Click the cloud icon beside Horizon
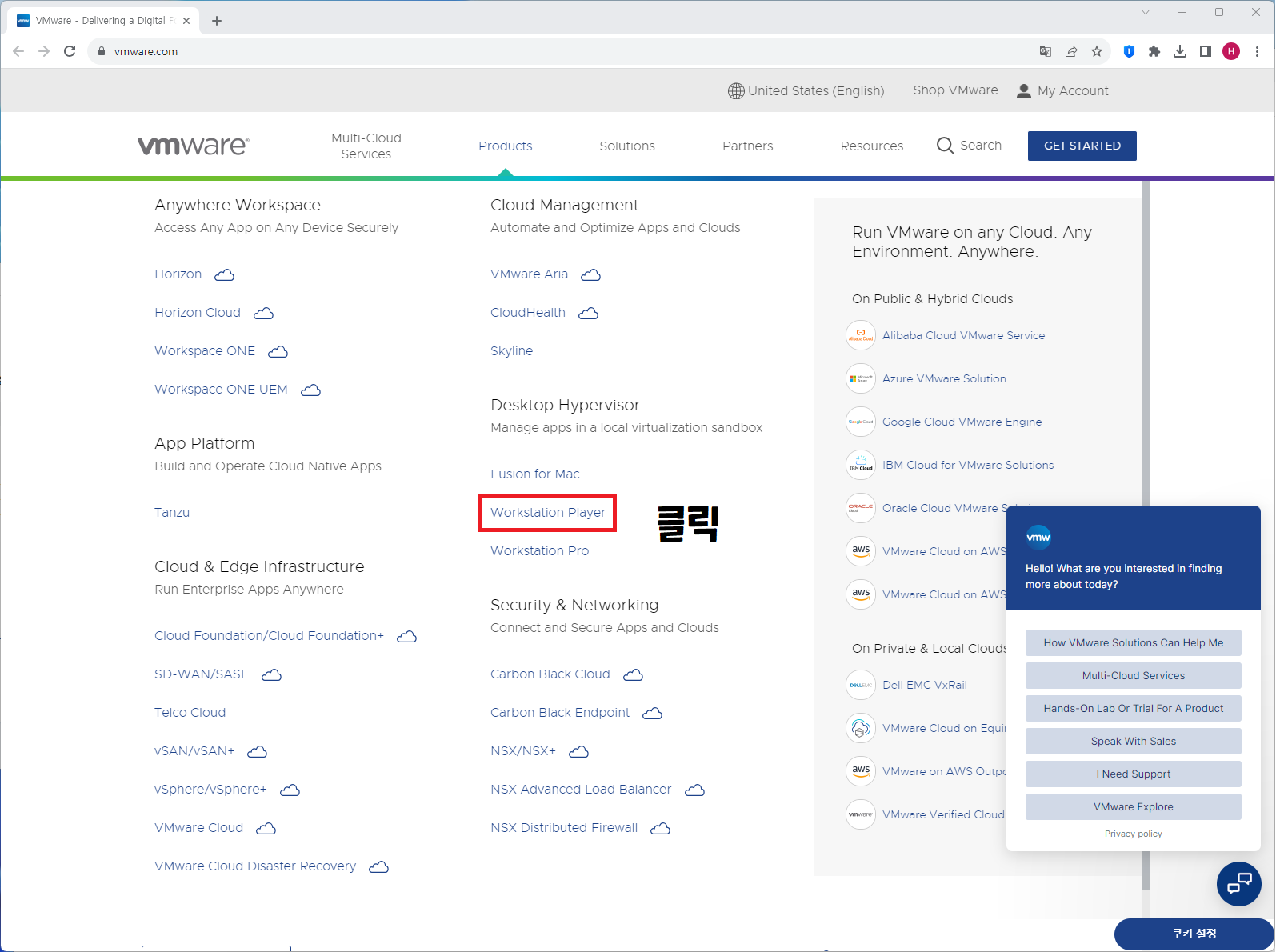The width and height of the screenshot is (1276, 952). (x=225, y=274)
